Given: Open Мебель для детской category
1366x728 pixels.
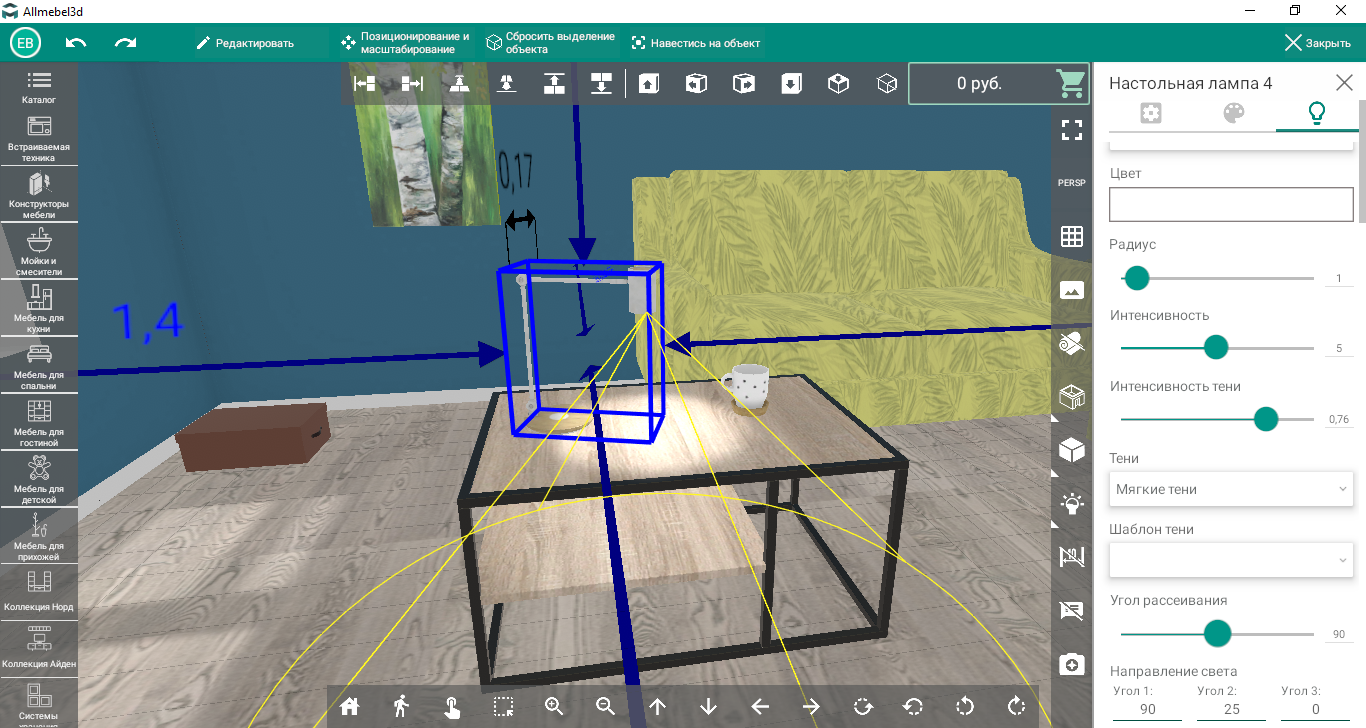Looking at the screenshot, I should [39, 480].
